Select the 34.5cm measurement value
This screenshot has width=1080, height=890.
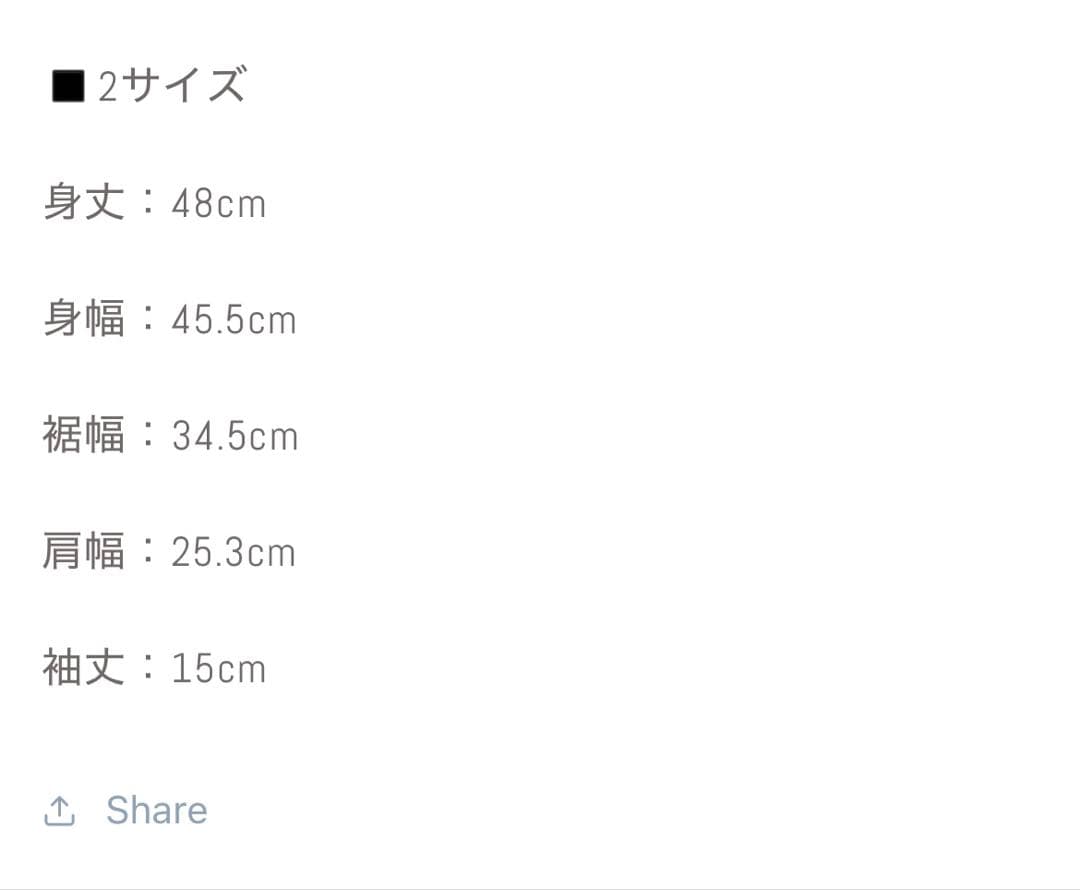pos(235,436)
